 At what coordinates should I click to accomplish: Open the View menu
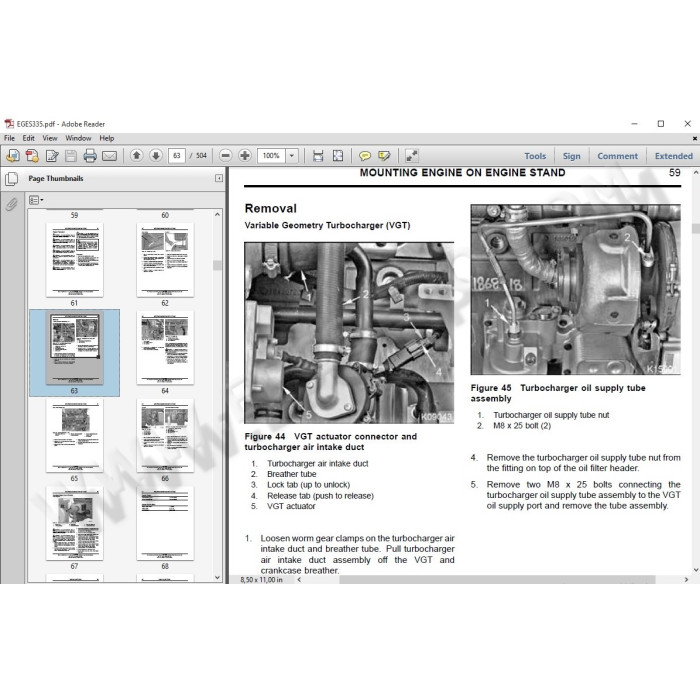(50, 138)
